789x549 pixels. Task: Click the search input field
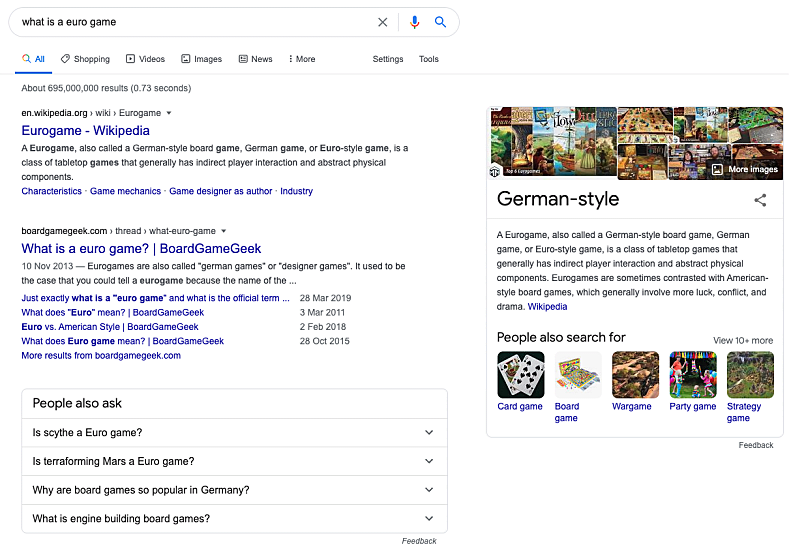coord(194,22)
